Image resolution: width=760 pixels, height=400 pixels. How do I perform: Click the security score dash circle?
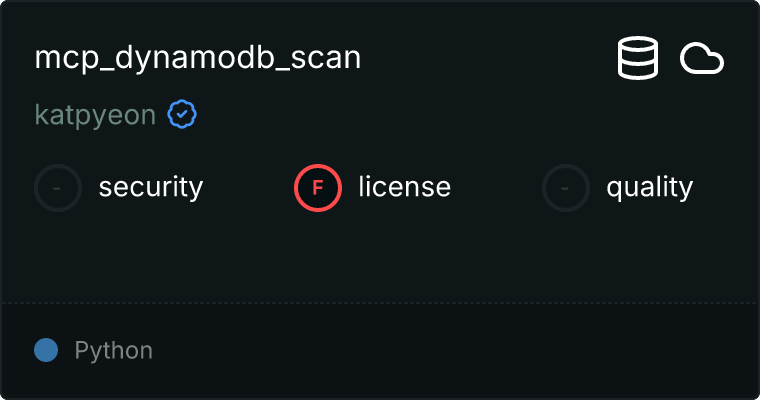pyautogui.click(x=58, y=187)
